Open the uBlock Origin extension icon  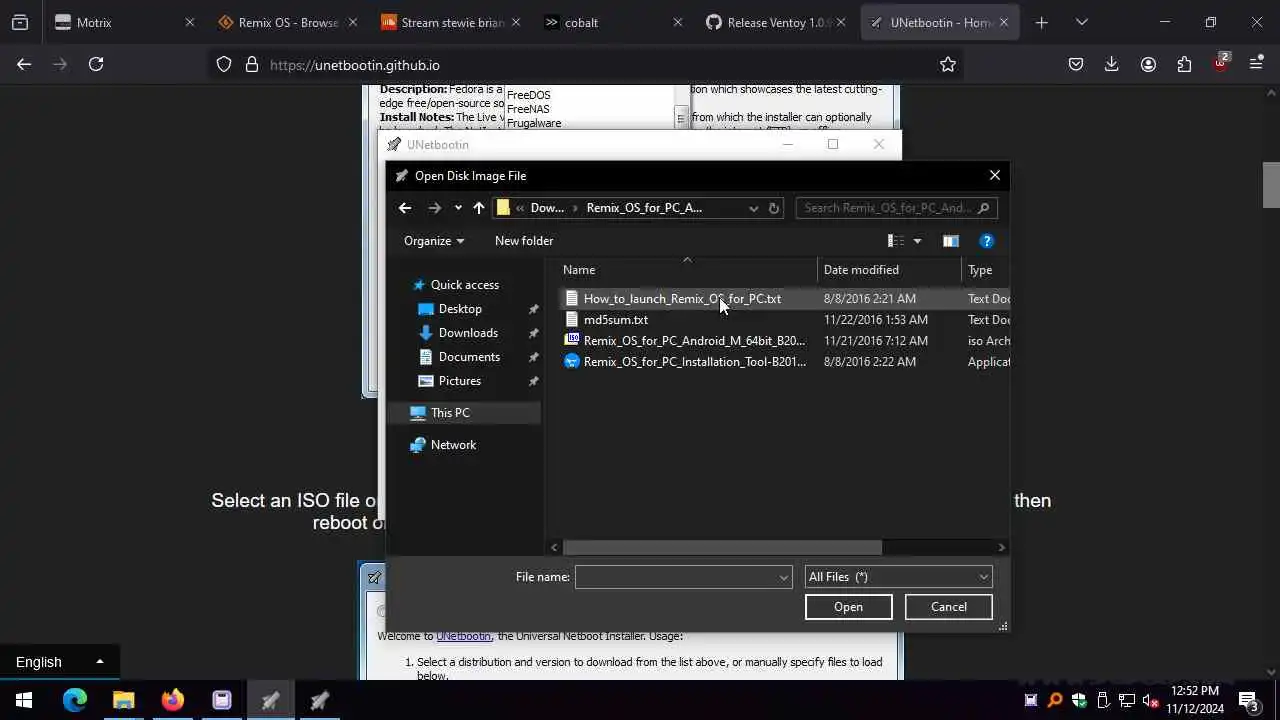[1221, 63]
